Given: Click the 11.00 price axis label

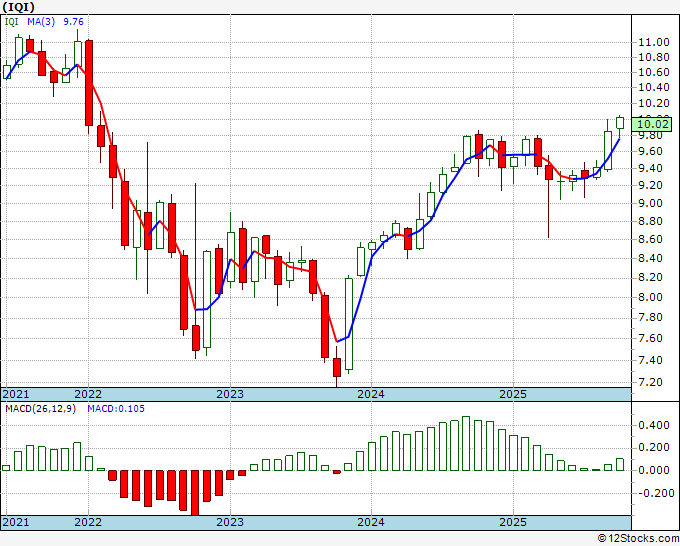Looking at the screenshot, I should coord(654,42).
